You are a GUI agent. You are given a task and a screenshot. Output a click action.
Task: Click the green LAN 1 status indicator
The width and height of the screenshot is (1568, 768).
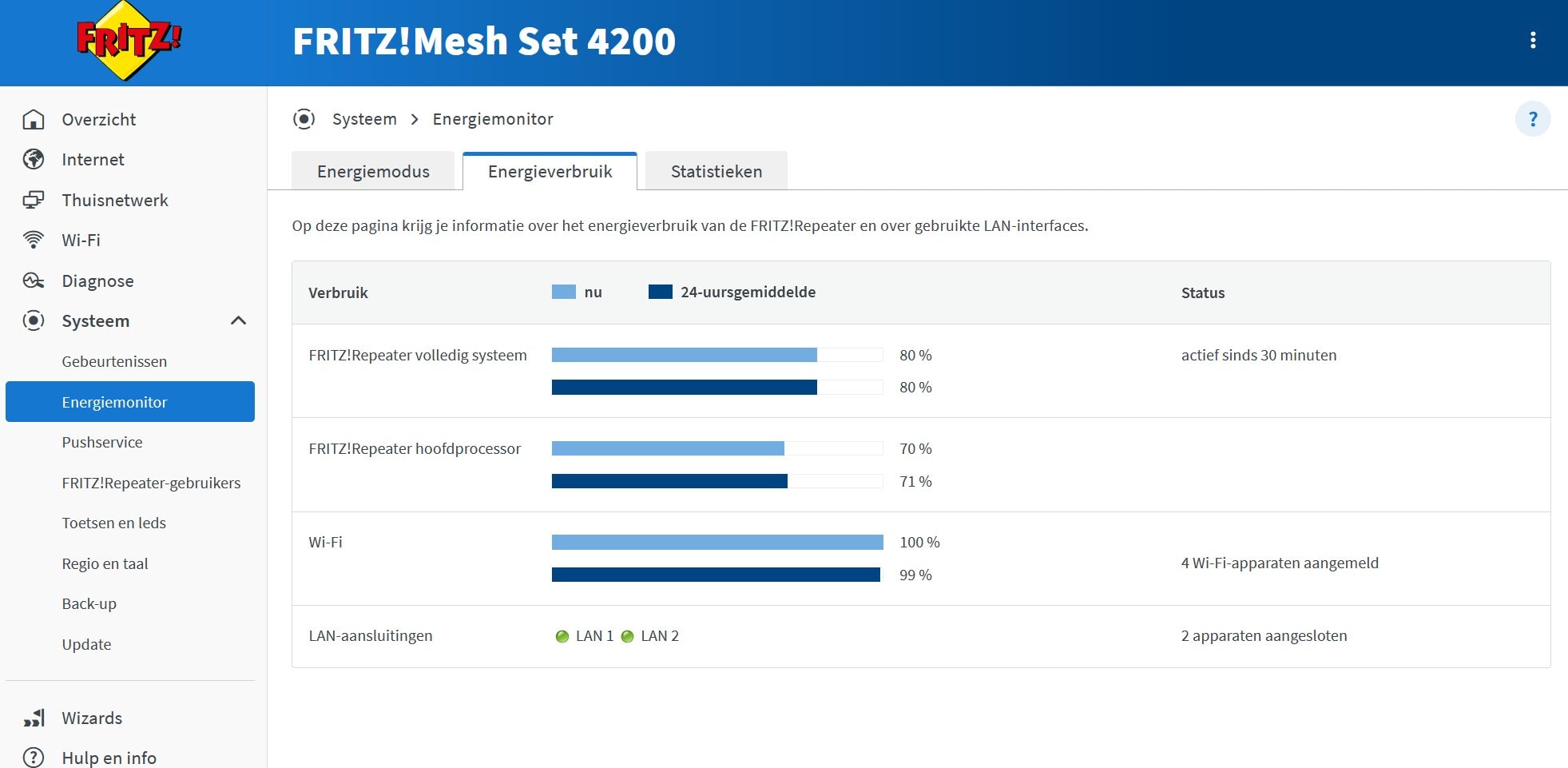(x=562, y=636)
